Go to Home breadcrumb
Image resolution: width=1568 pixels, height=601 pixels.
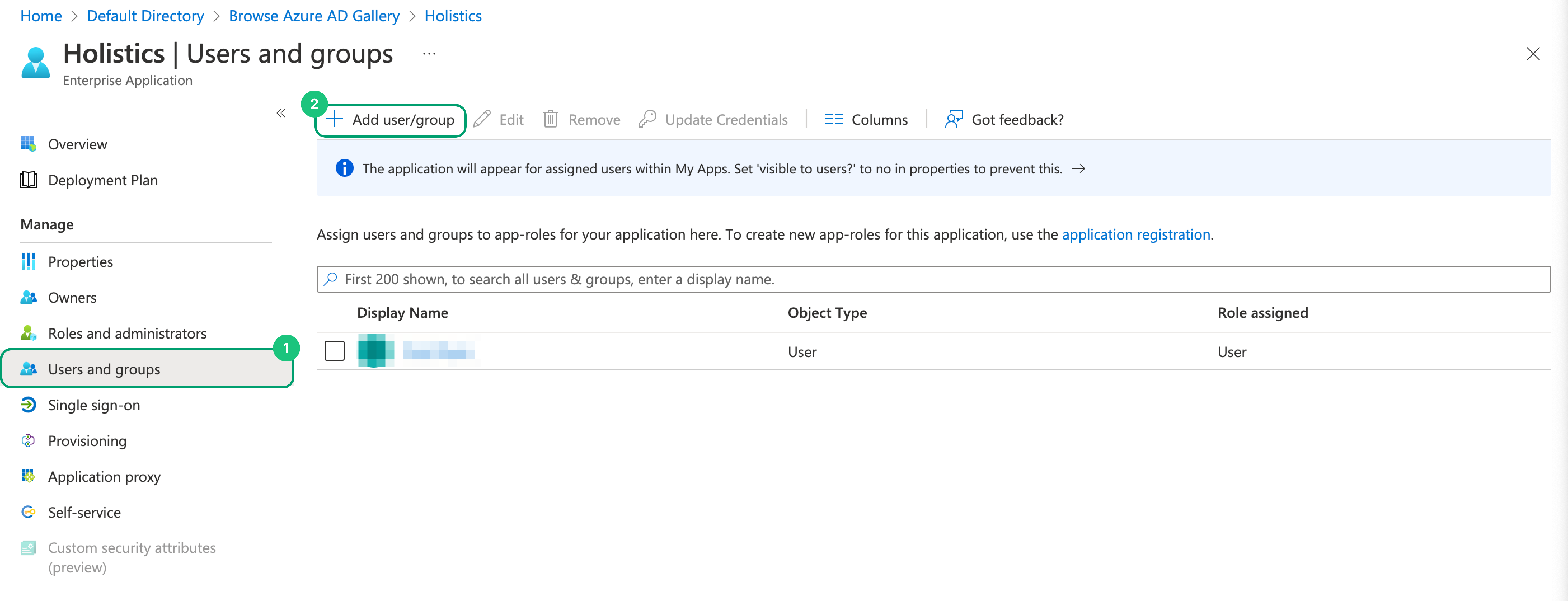pyautogui.click(x=41, y=16)
